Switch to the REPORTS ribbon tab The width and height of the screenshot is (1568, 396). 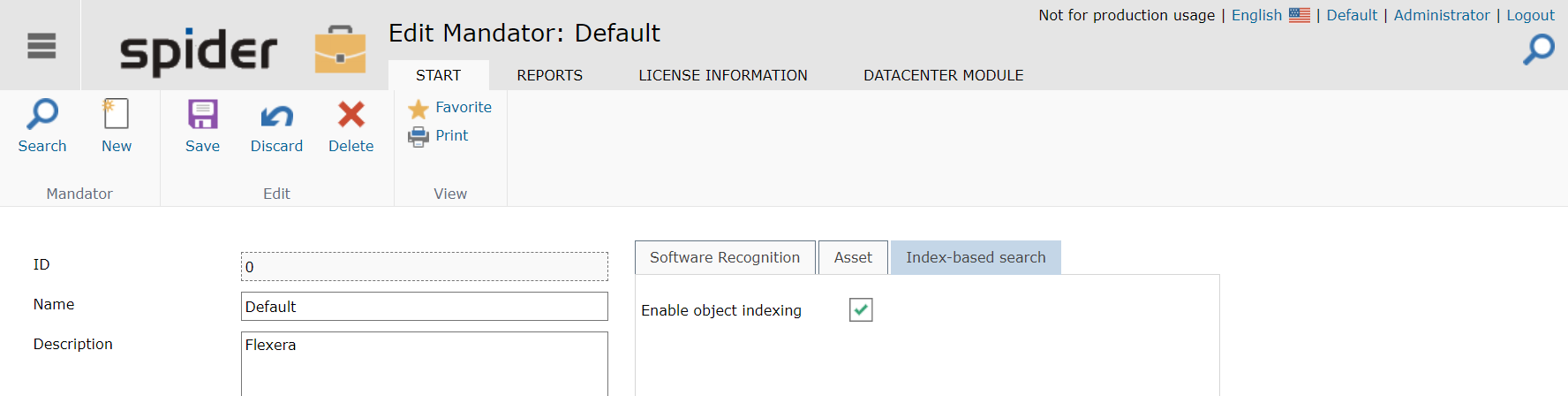(x=549, y=75)
